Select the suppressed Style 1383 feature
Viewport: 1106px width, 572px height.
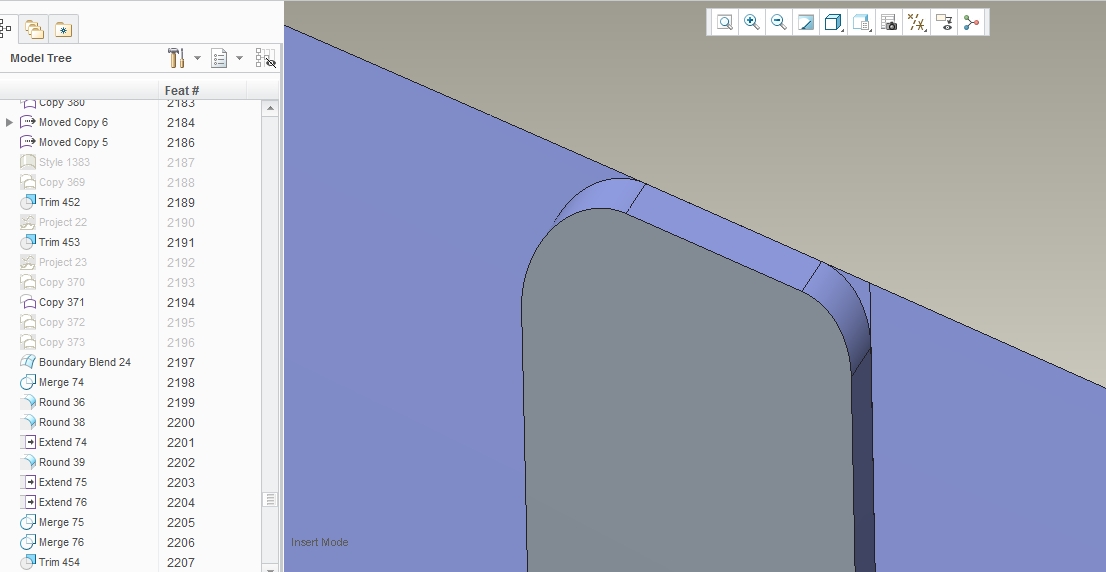64,162
